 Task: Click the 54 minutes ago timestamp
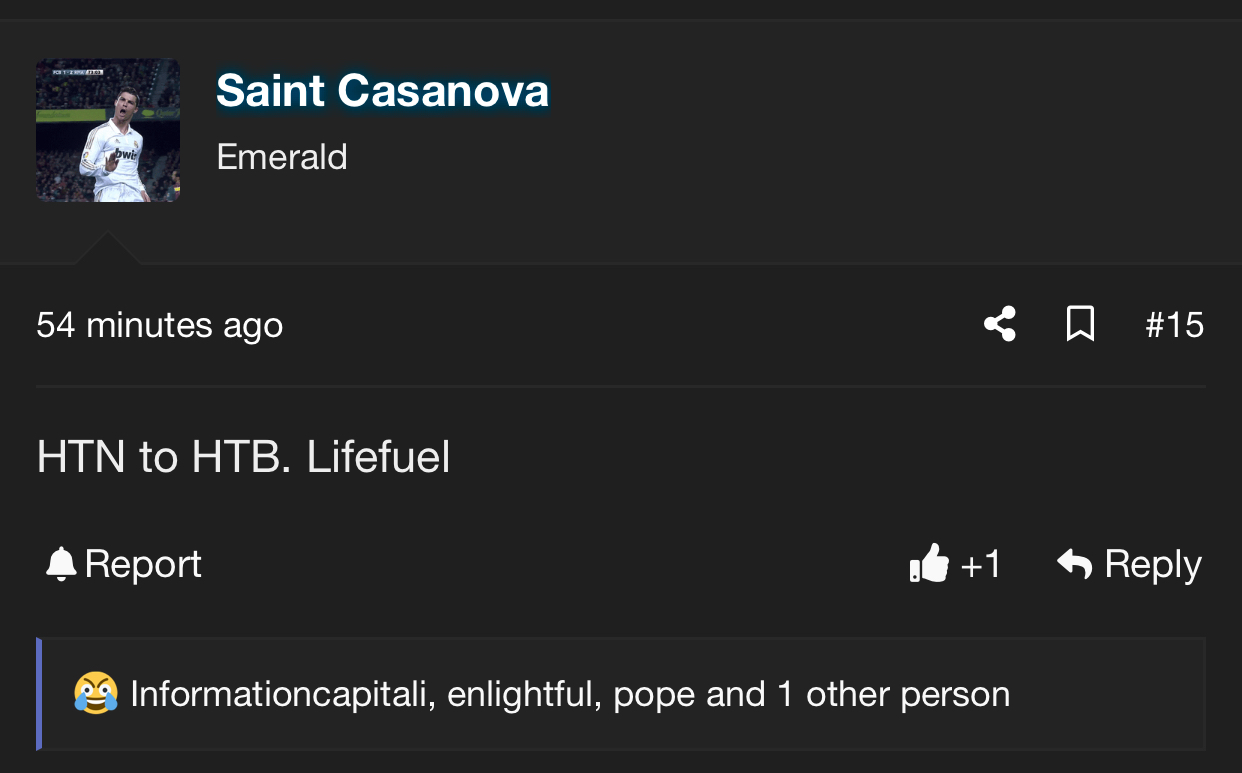pos(160,325)
